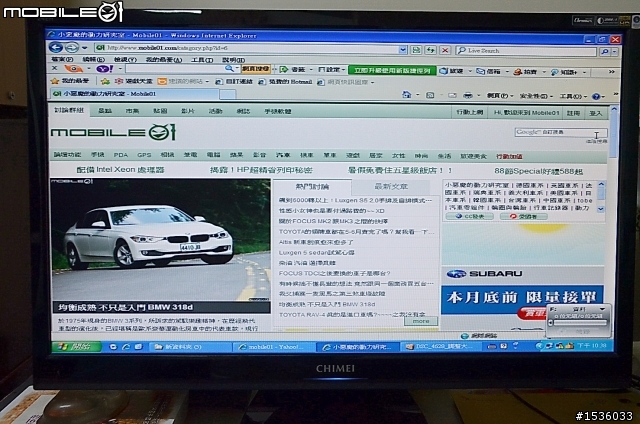
Task: Click the 配備 Intel Xeon 處理器 ad link
Action: [x=120, y=170]
